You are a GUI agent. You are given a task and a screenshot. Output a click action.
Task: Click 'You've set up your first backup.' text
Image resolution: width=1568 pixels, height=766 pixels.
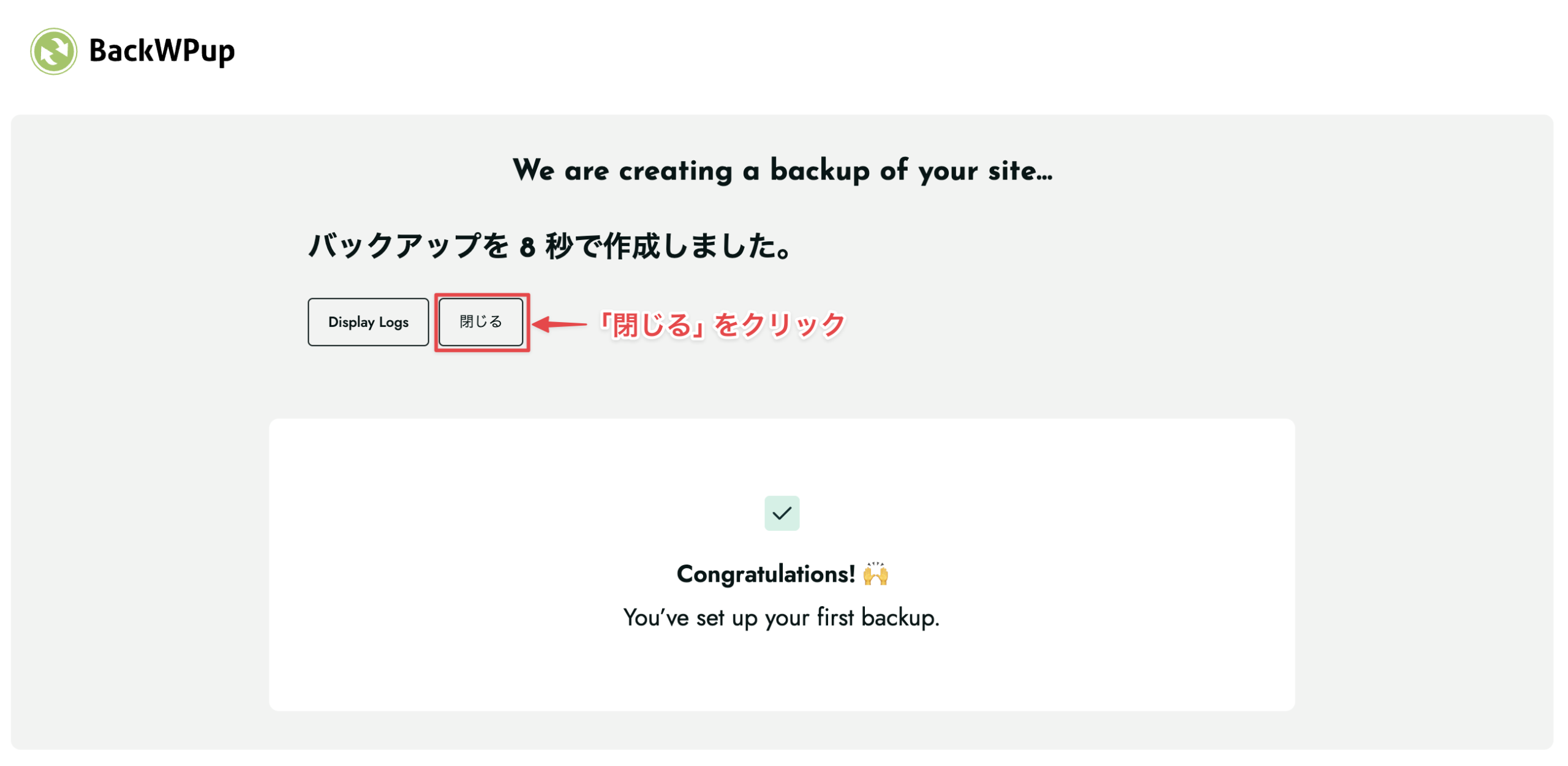pos(782,617)
